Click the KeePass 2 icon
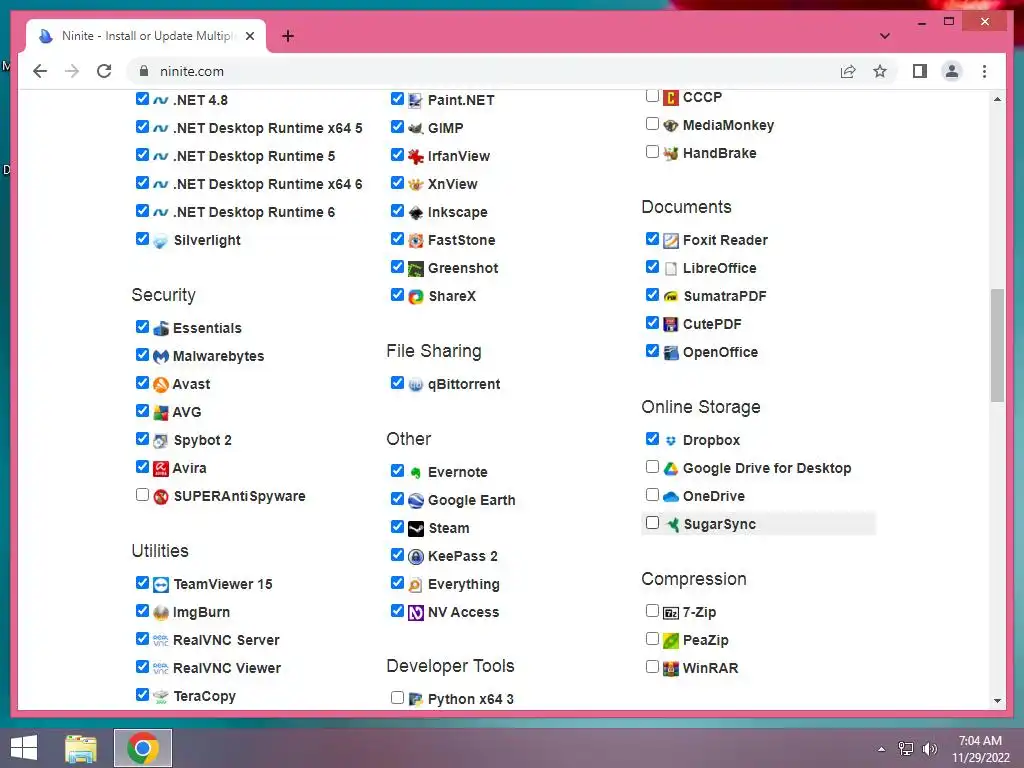The image size is (1024, 768). point(415,556)
